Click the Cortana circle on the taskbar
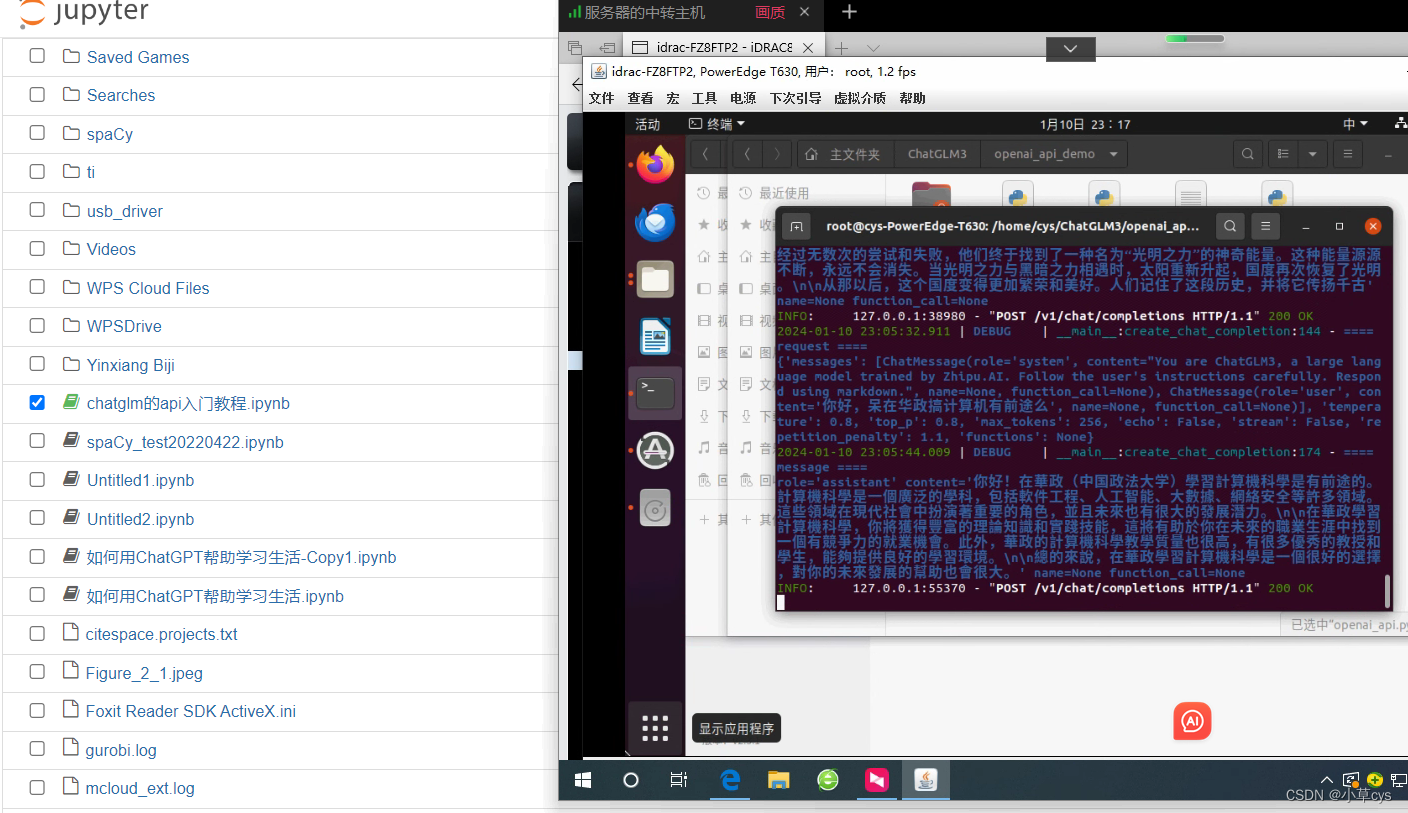The height and width of the screenshot is (813, 1408). click(x=631, y=780)
